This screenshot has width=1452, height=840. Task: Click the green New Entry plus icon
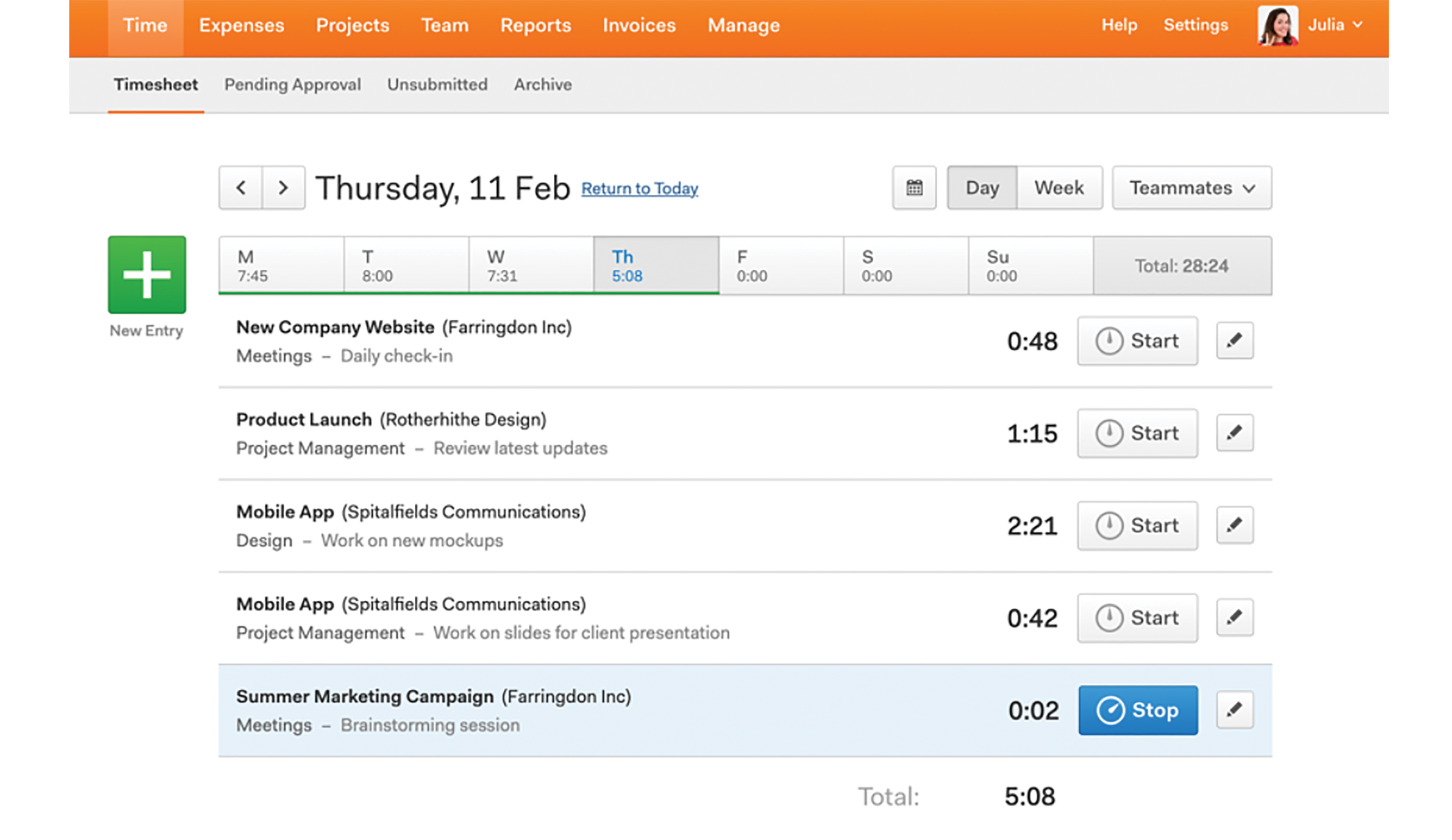147,274
